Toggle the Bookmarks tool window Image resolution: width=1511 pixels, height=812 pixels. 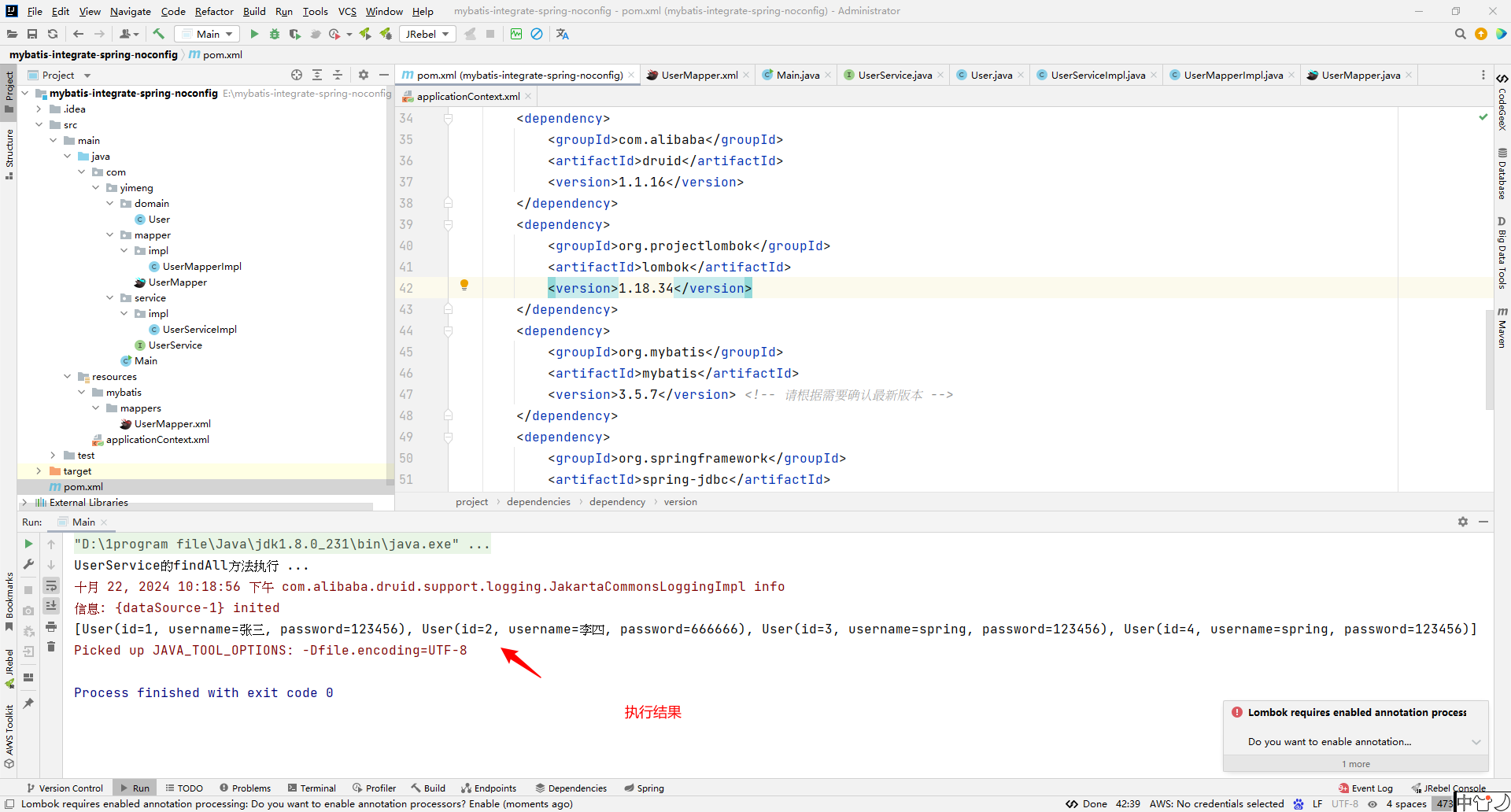9,602
